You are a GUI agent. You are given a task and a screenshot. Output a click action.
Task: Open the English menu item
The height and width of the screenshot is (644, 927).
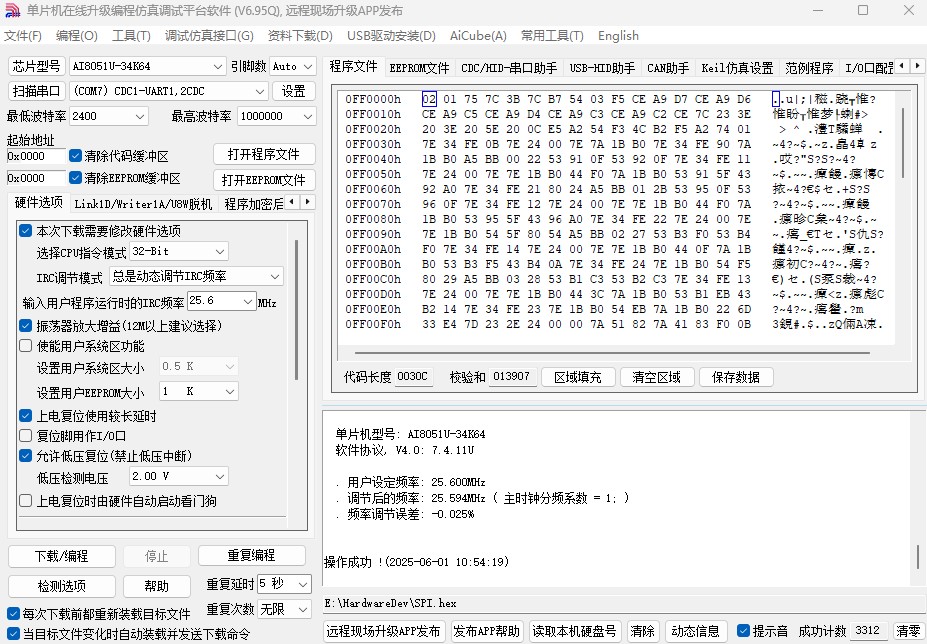click(618, 35)
